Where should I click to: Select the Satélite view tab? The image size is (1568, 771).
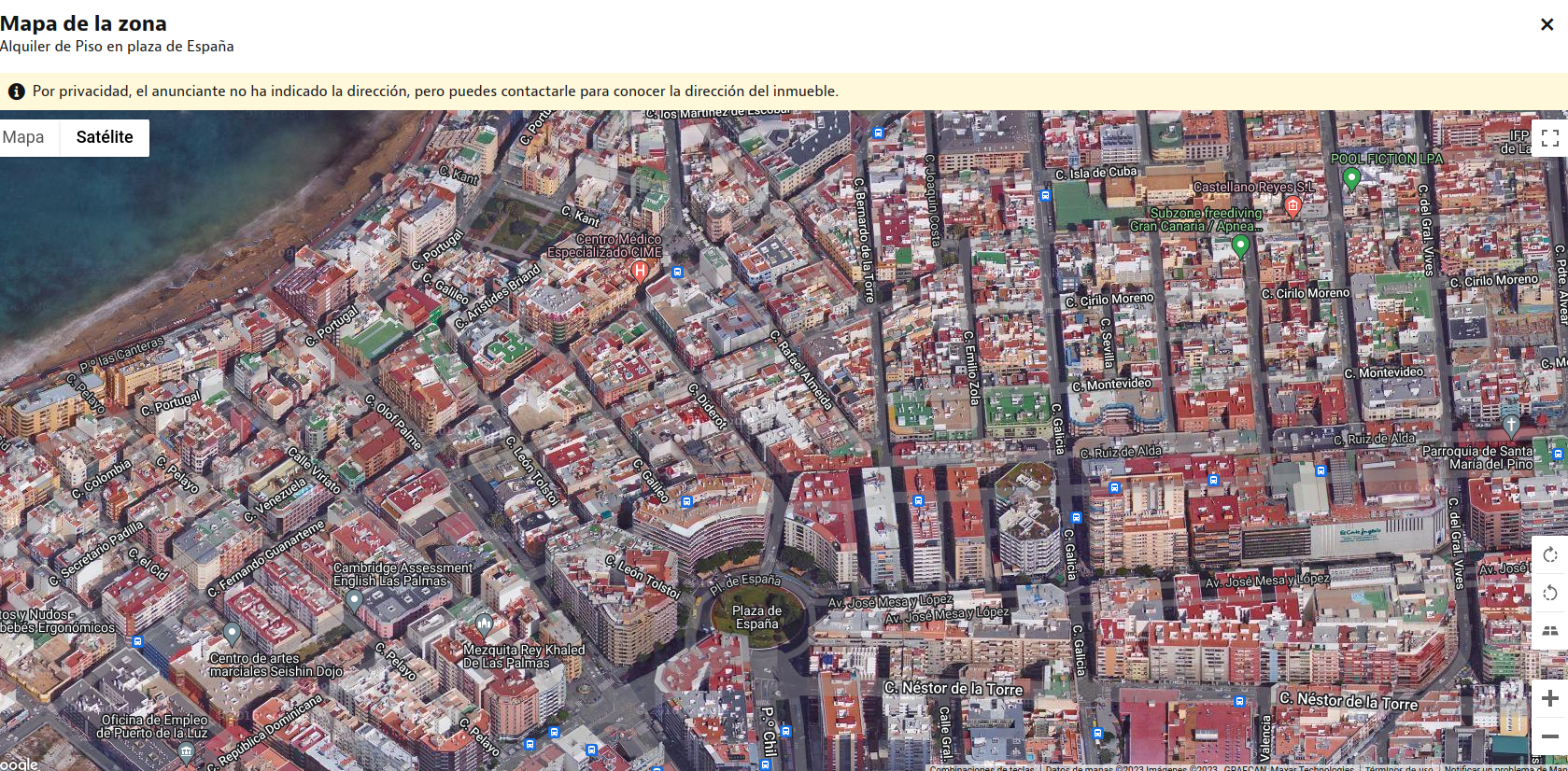[105, 137]
